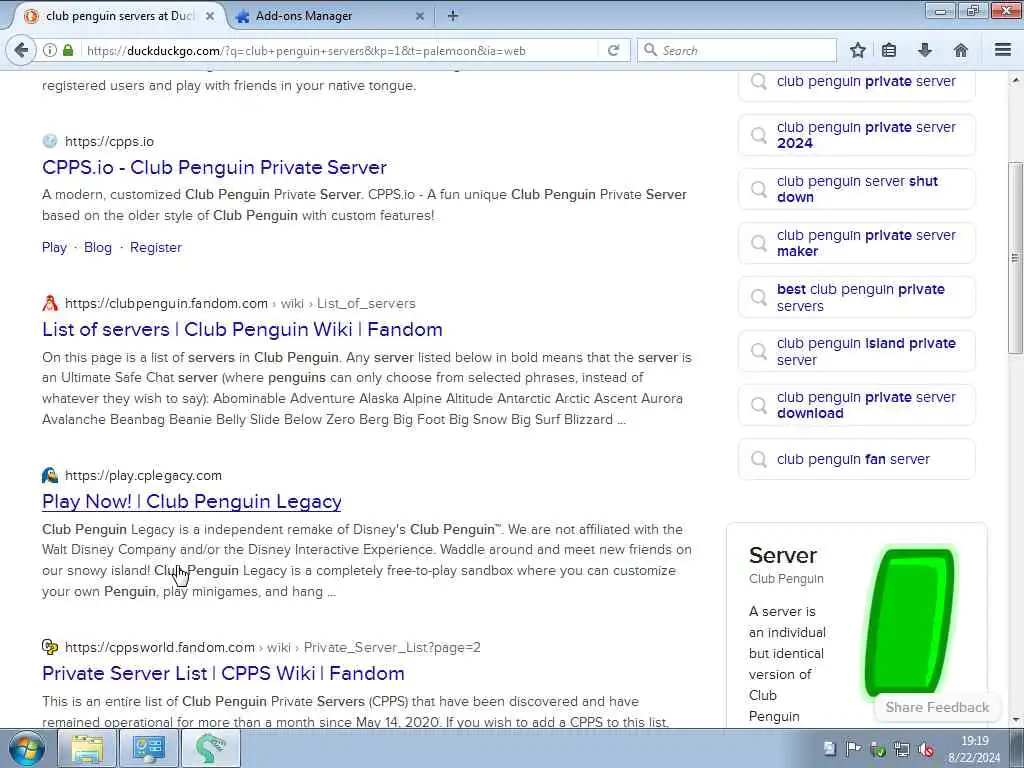Click the clubpenguin.fandom.com URL line
Screen dimensions: 1024x768
pos(240,303)
